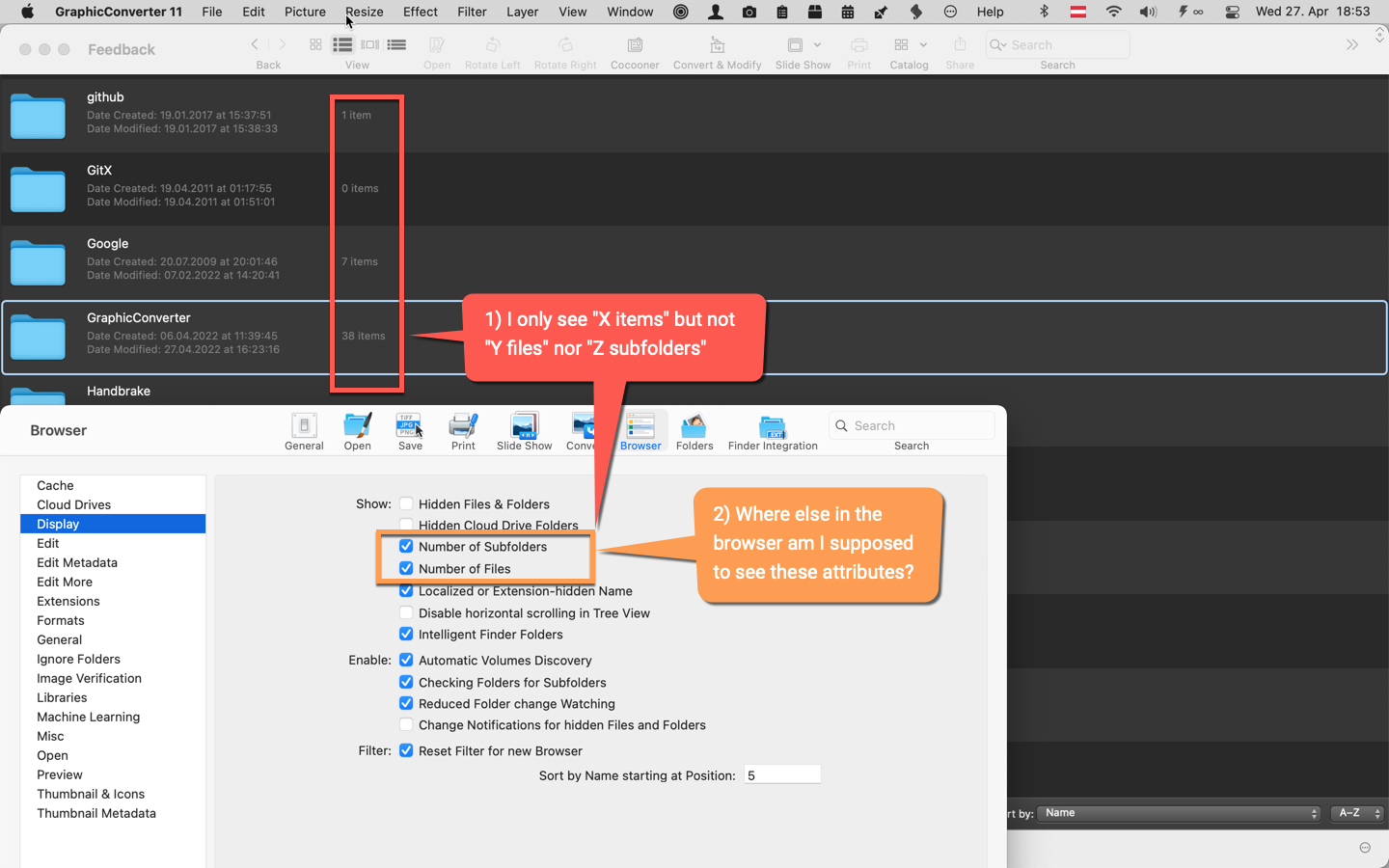Image resolution: width=1389 pixels, height=868 pixels.
Task: Open the A–Z sort order dropdown
Action: point(1356,813)
